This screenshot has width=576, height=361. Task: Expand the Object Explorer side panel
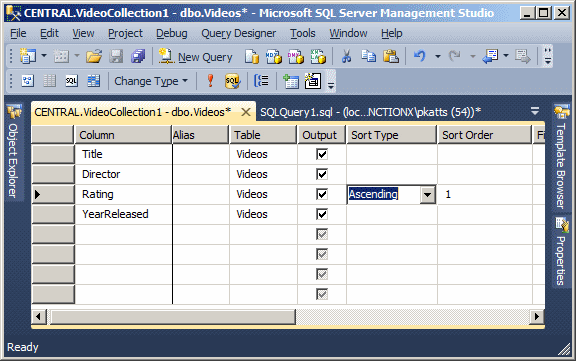(x=13, y=152)
